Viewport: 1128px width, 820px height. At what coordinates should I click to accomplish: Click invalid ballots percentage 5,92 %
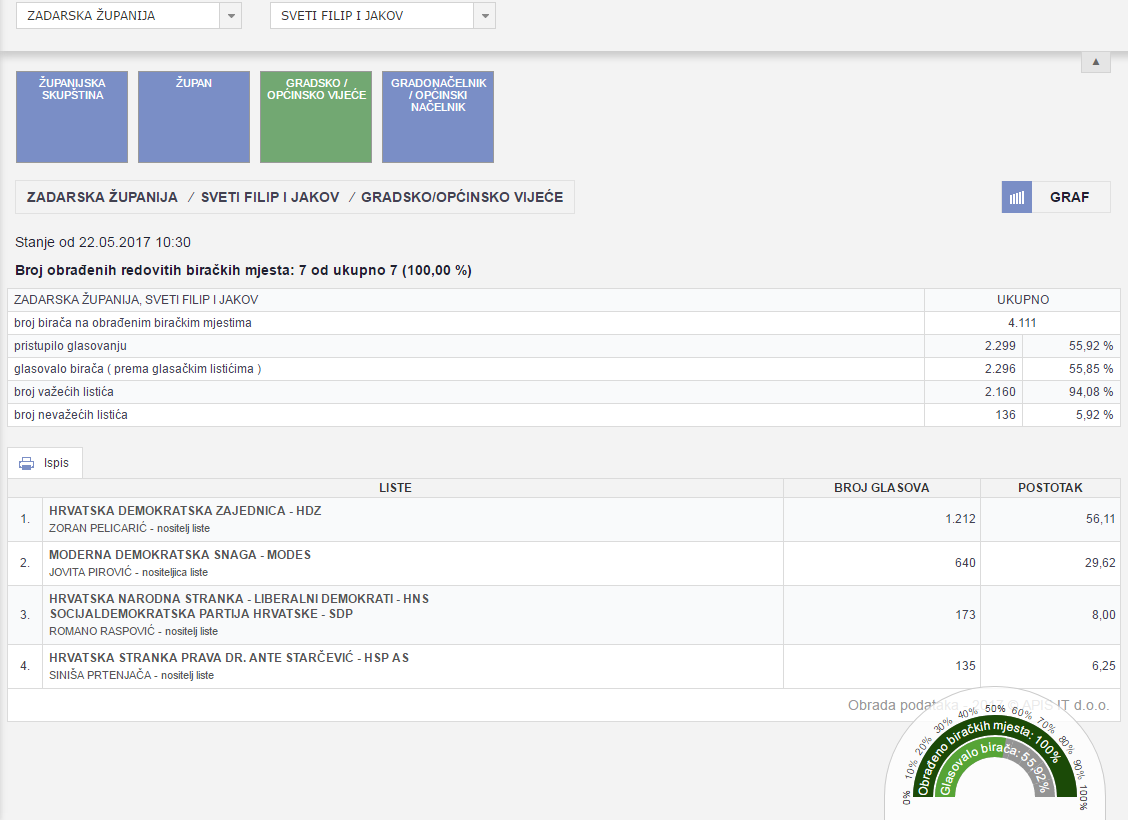click(x=1094, y=415)
